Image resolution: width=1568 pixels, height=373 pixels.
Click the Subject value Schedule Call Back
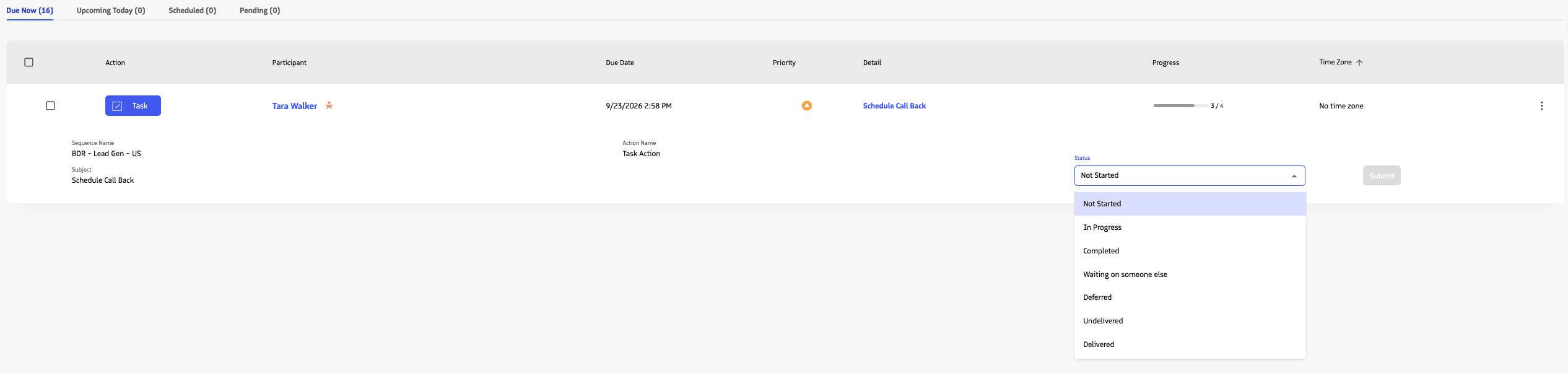(103, 180)
